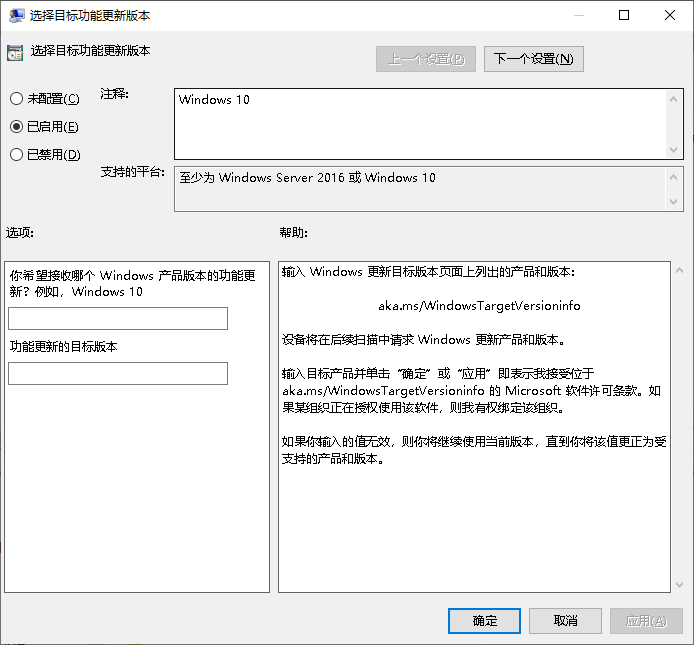694x645 pixels.
Task: Click the down arrow of the 帮助 scrollbar
Action: [x=679, y=585]
